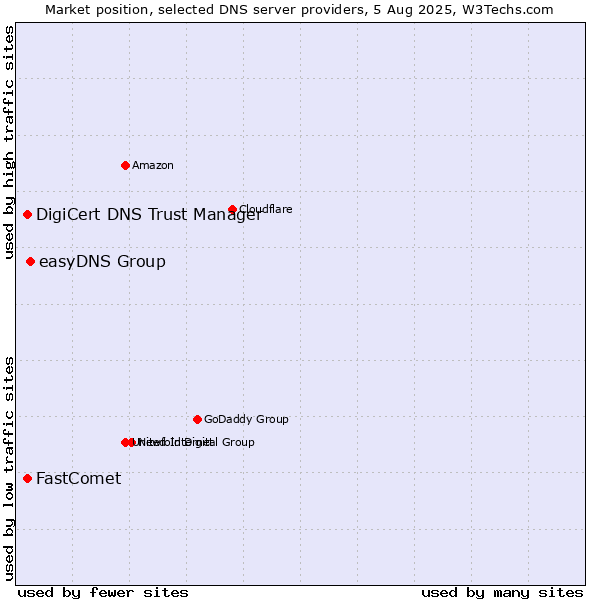Click 'used by low traffic sites' axis label
This screenshot has width=600, height=600.
[8, 469]
